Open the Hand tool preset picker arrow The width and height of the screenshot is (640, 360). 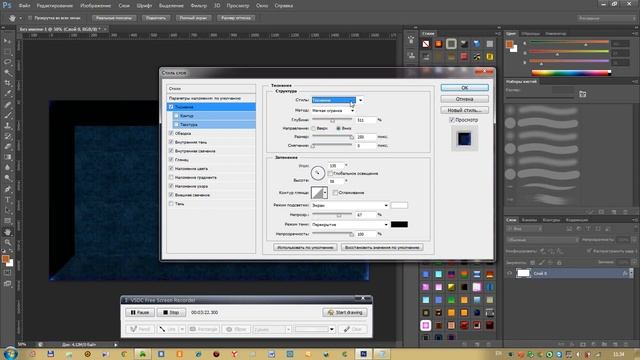point(20,18)
